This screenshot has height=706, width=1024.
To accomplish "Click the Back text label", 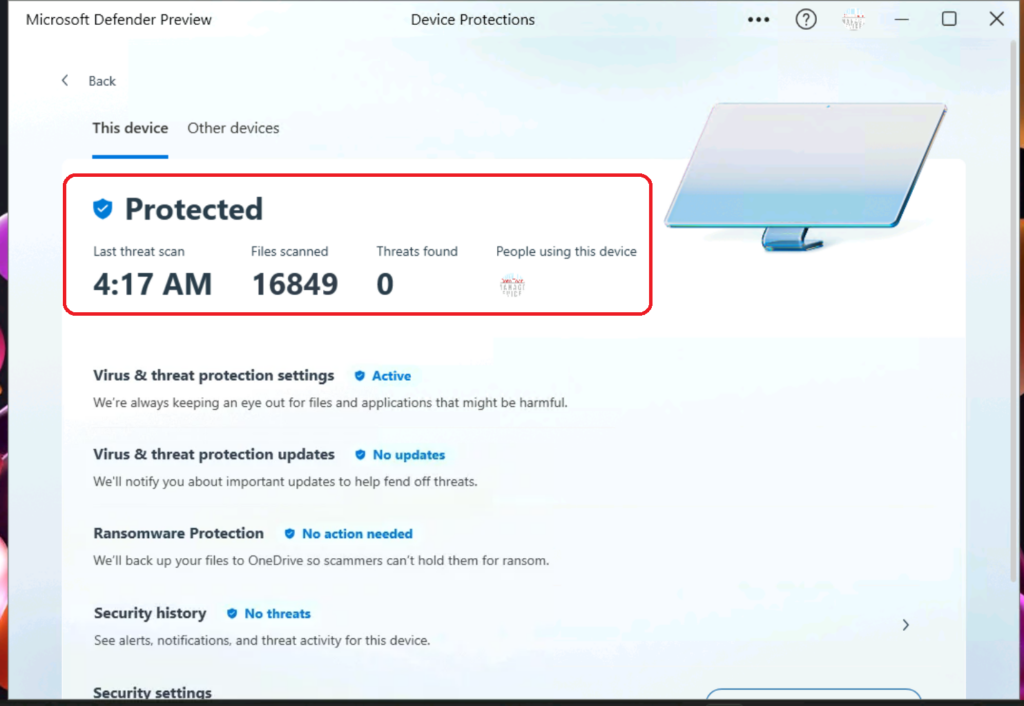I will pos(102,81).
